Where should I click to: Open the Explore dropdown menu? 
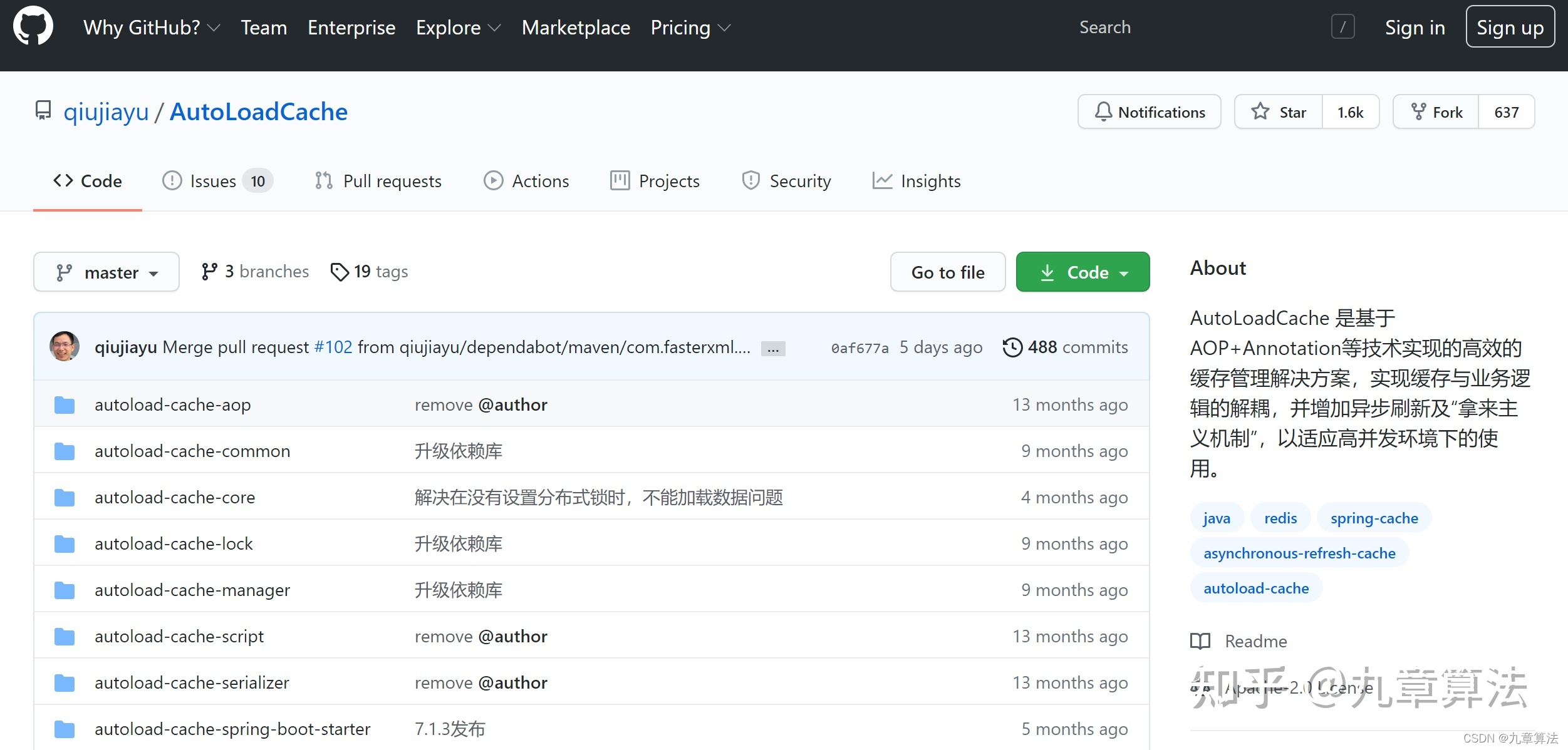(458, 28)
